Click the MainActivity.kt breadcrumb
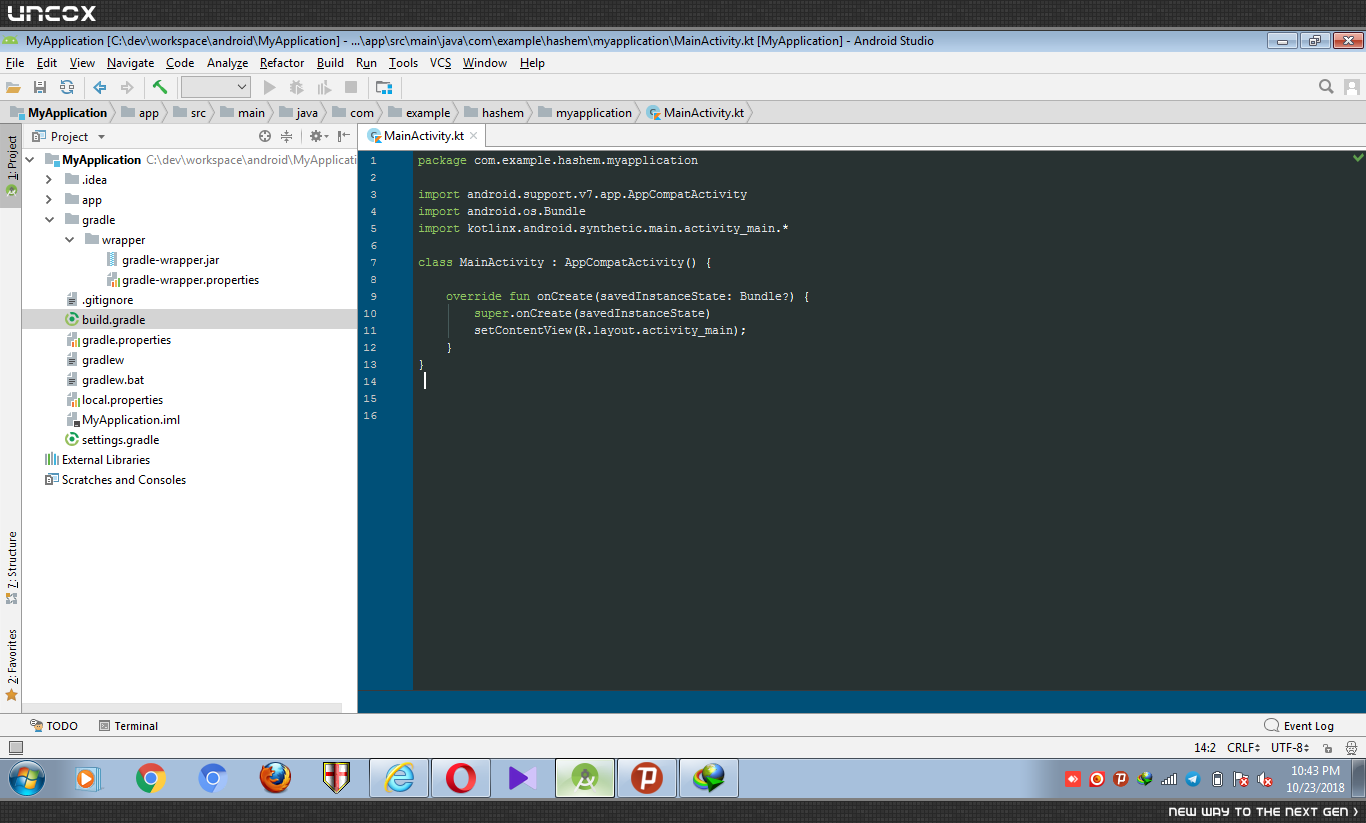The height and width of the screenshot is (823, 1366). 696,113
